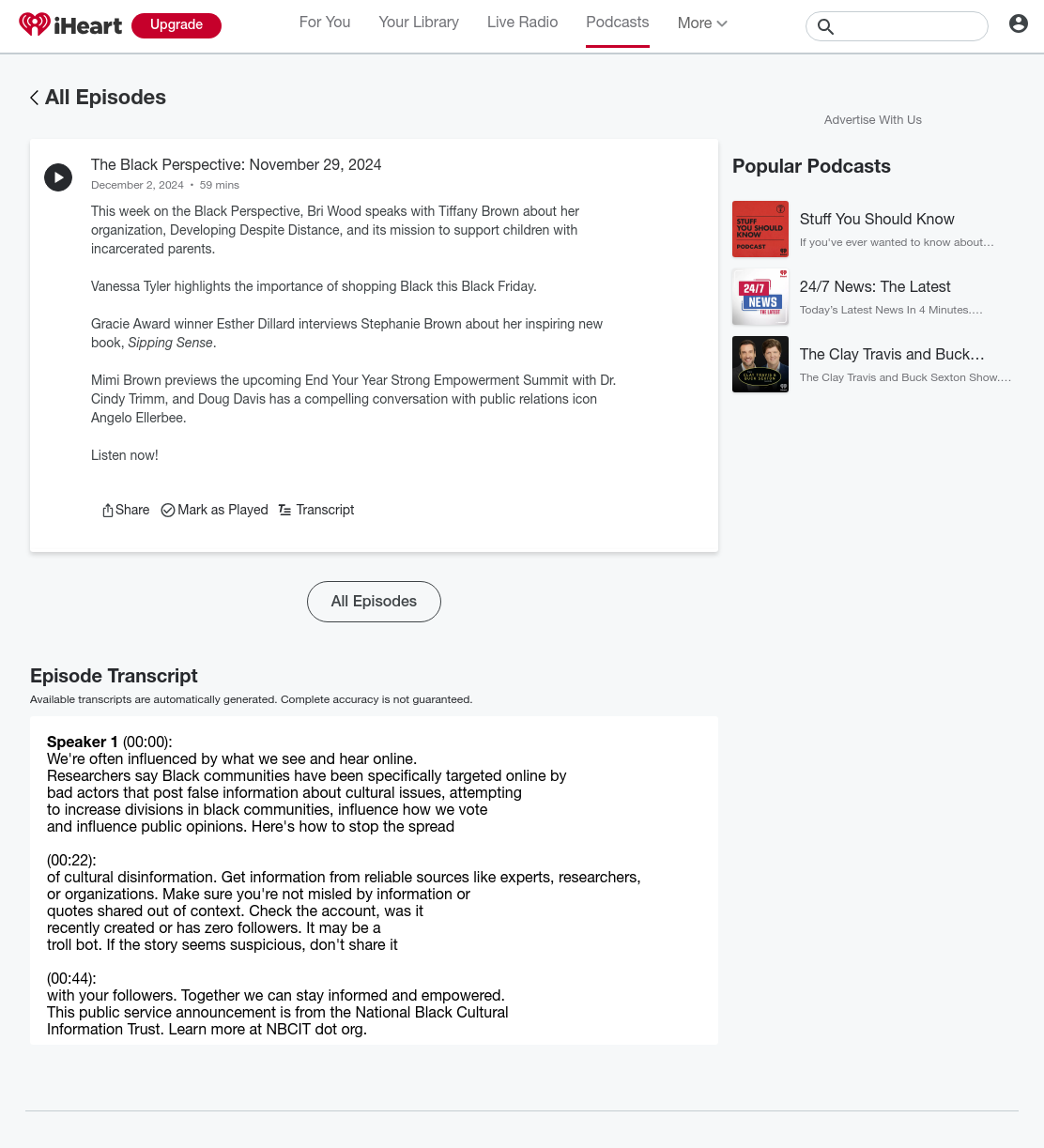
Task: Open 24/7 News: The Latest thumbnail
Action: pos(760,297)
